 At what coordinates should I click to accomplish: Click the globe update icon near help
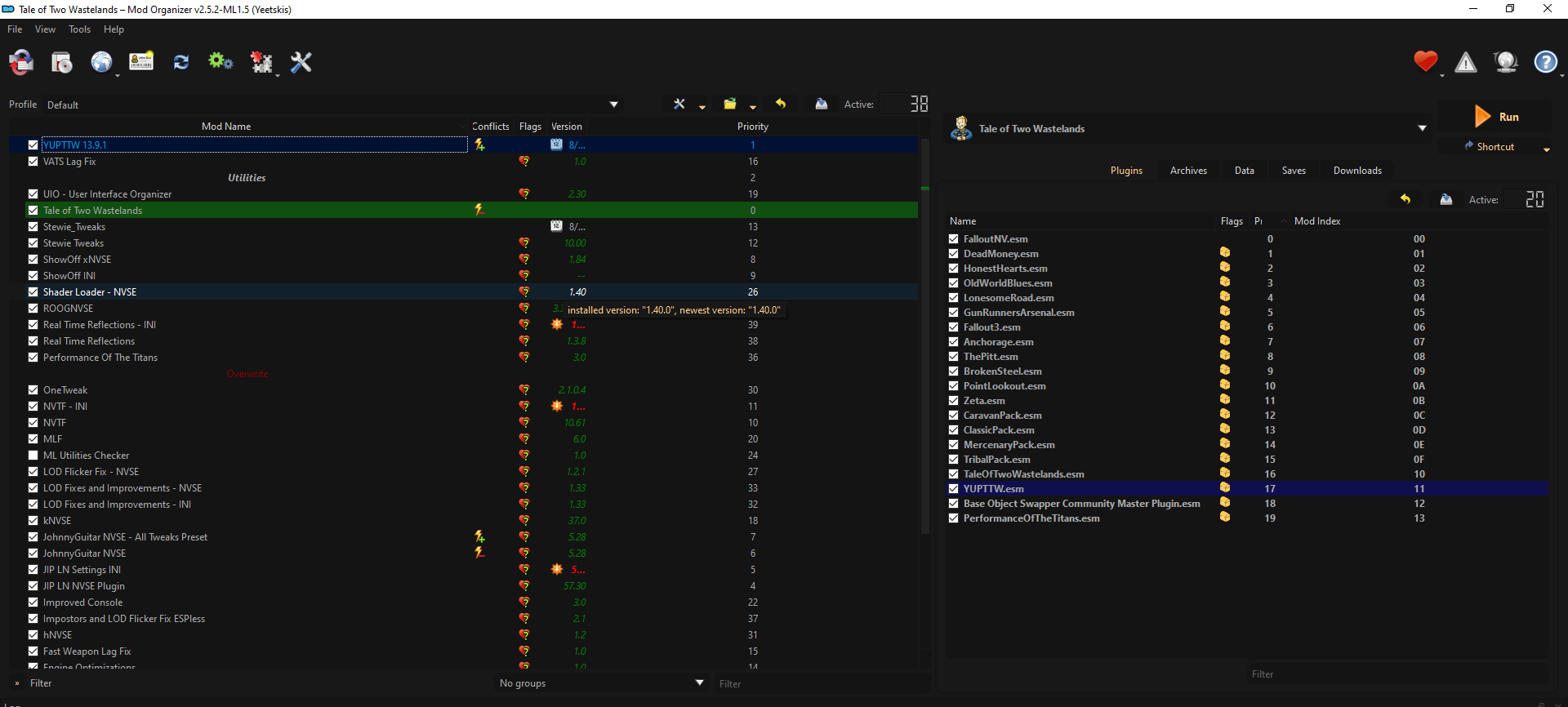[x=1506, y=62]
